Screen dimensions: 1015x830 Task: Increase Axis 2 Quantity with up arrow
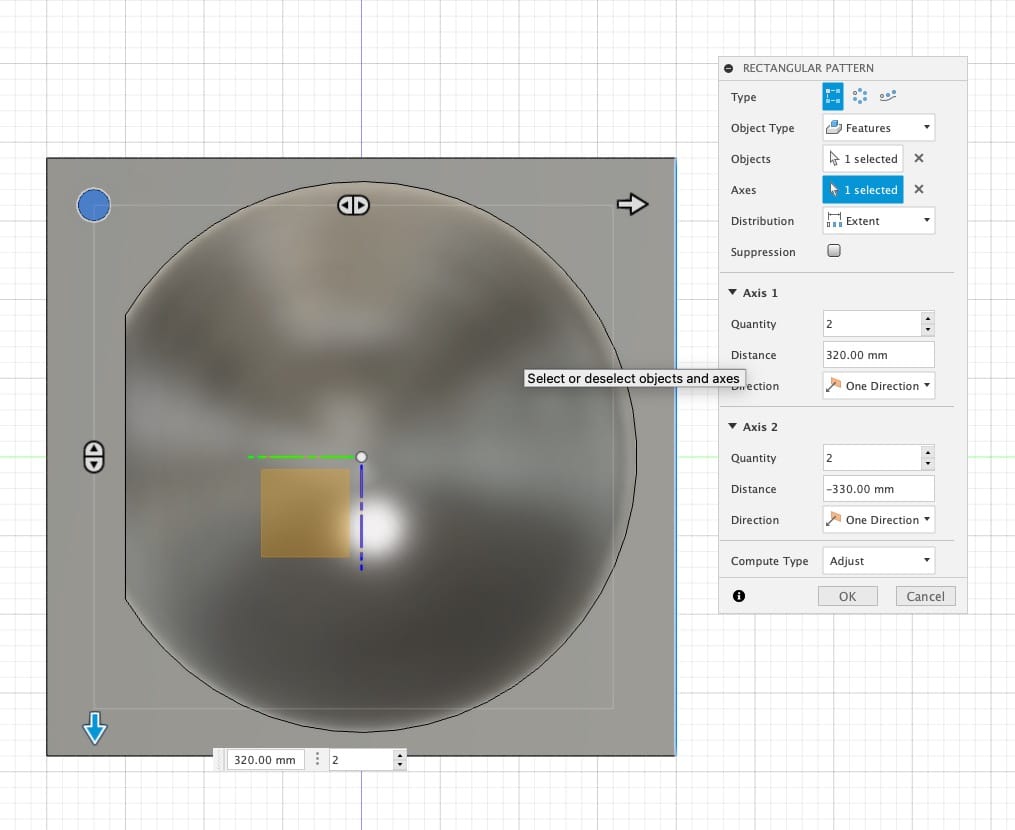coord(928,452)
